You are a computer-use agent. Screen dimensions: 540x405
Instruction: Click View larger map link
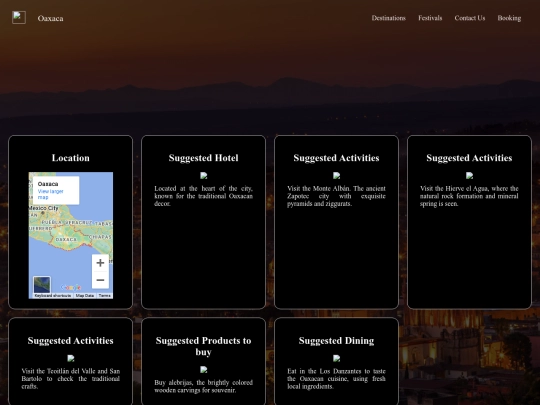point(50,194)
